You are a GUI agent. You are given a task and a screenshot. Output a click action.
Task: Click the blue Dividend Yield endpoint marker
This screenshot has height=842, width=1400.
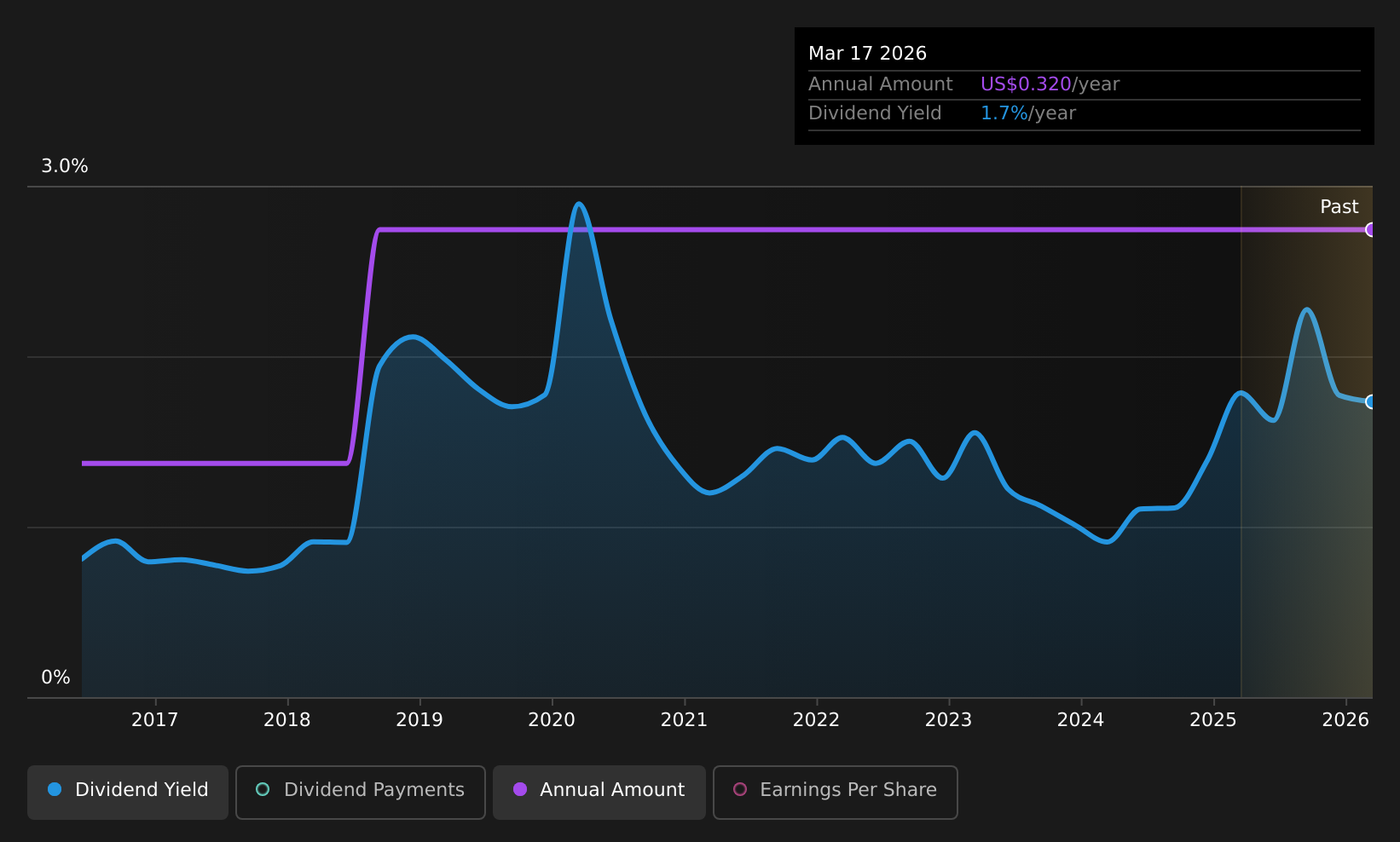1371,401
